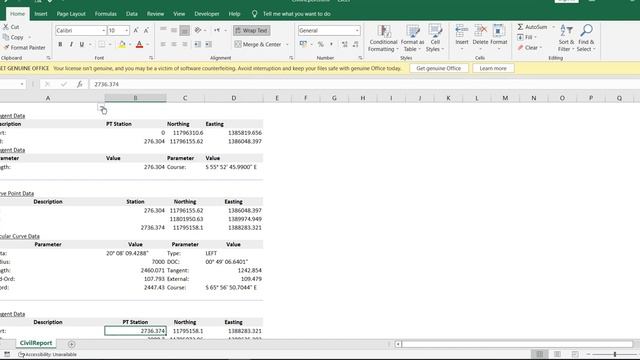Click Tell me what you want to do
Viewport: 640px width, 360px height.
tap(297, 14)
